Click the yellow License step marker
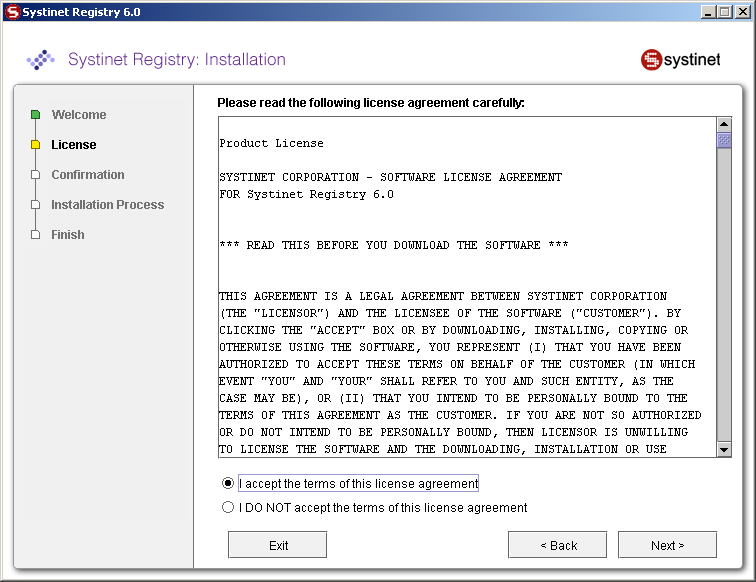Image resolution: width=756 pixels, height=582 pixels. [x=35, y=145]
